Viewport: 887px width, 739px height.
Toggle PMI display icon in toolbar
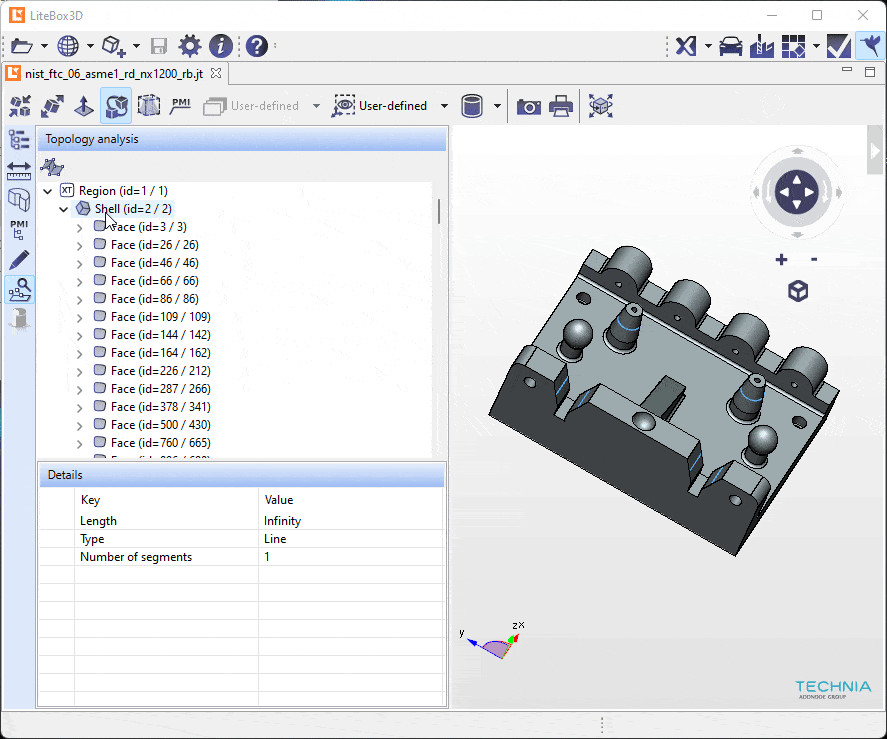(x=180, y=106)
